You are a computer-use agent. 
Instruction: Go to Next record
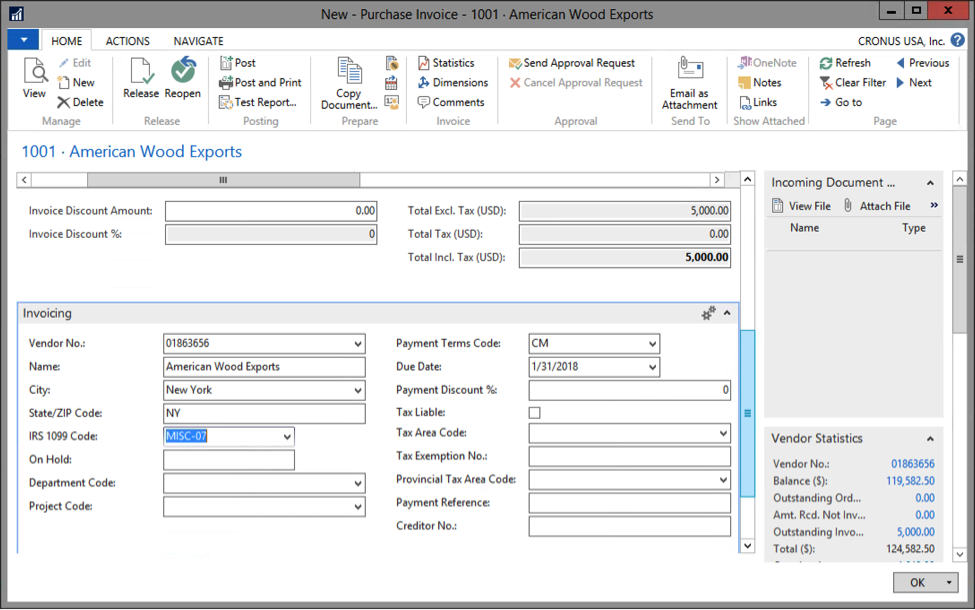pos(913,83)
